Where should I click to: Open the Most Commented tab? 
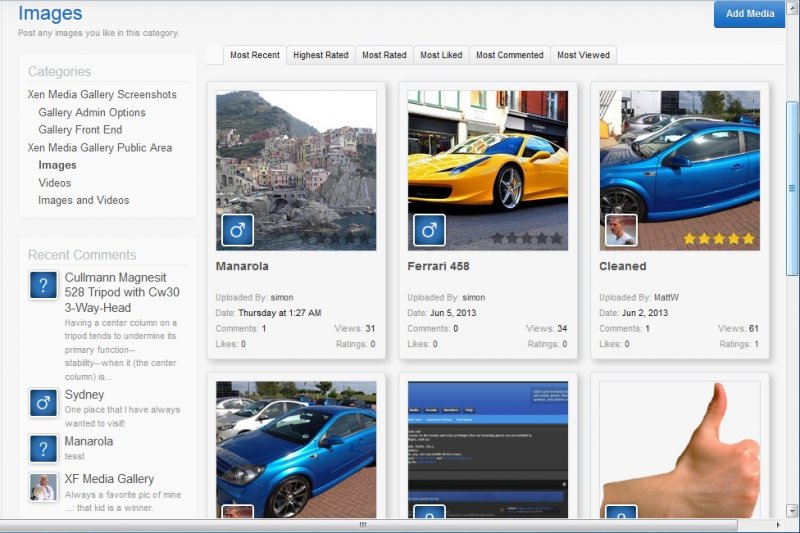click(510, 55)
